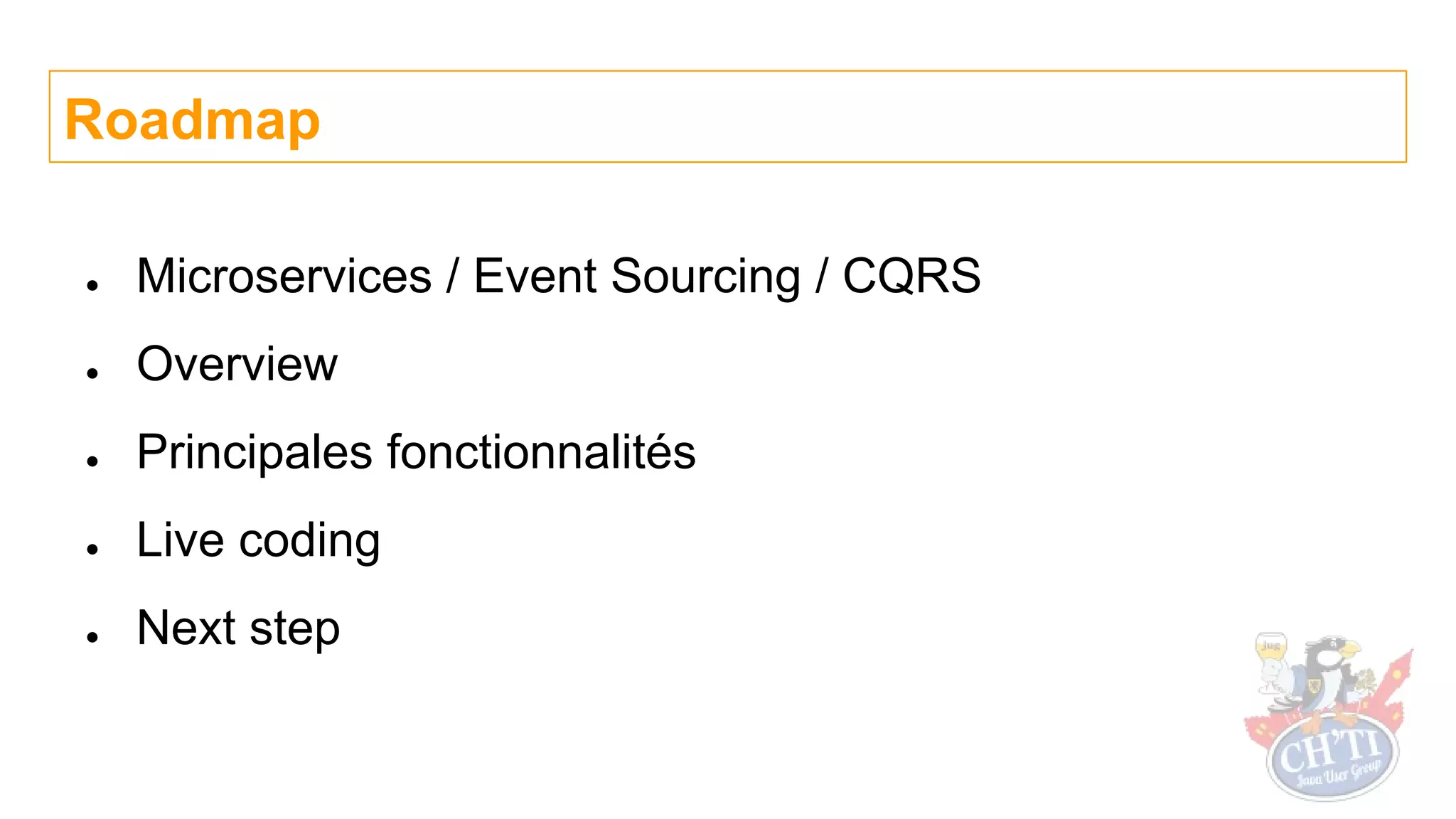
Task: Click the penguin mascot in the logo
Action: pos(1328,679)
